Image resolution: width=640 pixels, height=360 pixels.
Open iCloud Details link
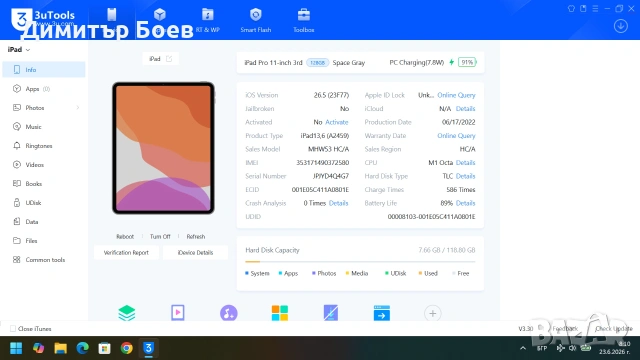[x=465, y=109]
